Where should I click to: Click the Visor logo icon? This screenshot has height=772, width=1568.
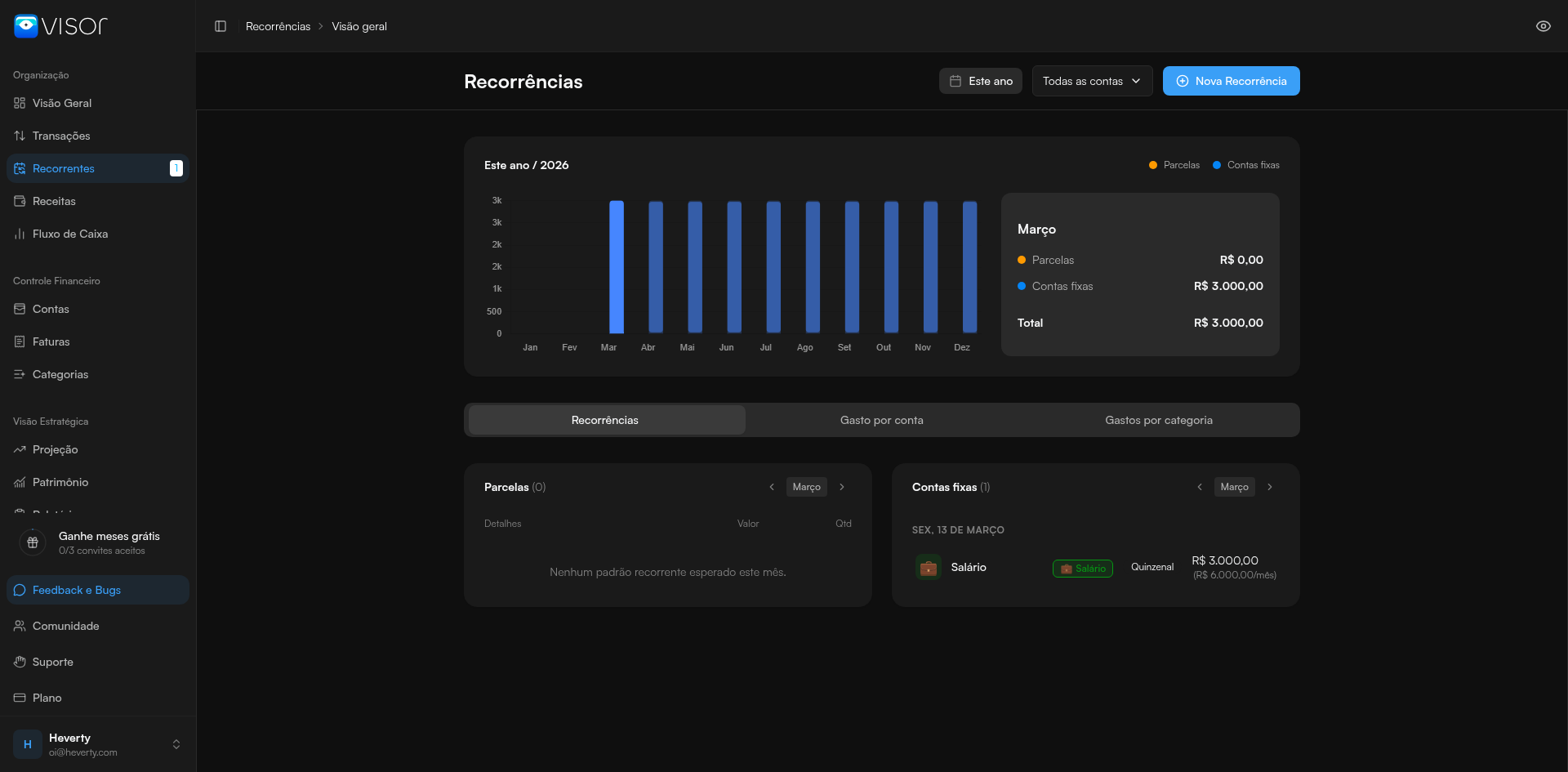pos(26,26)
